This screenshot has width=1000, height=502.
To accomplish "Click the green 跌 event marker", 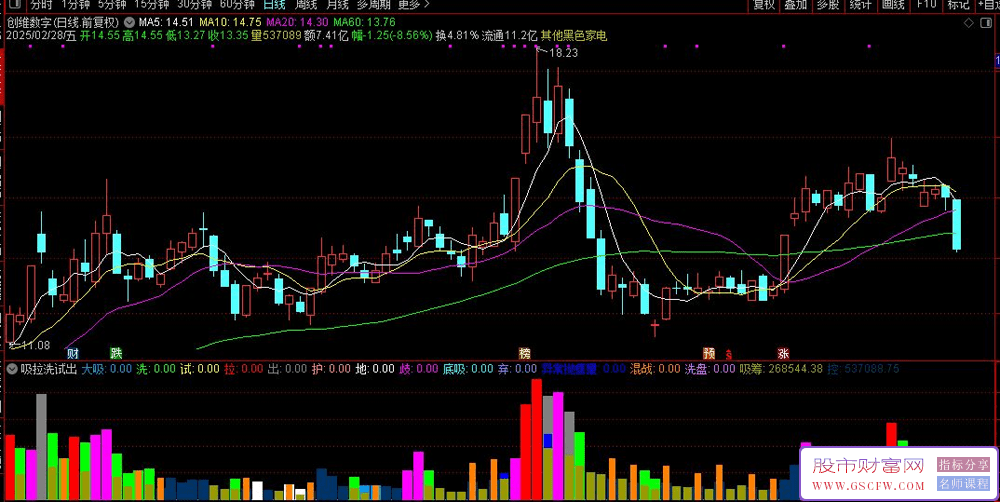I will click(x=115, y=353).
